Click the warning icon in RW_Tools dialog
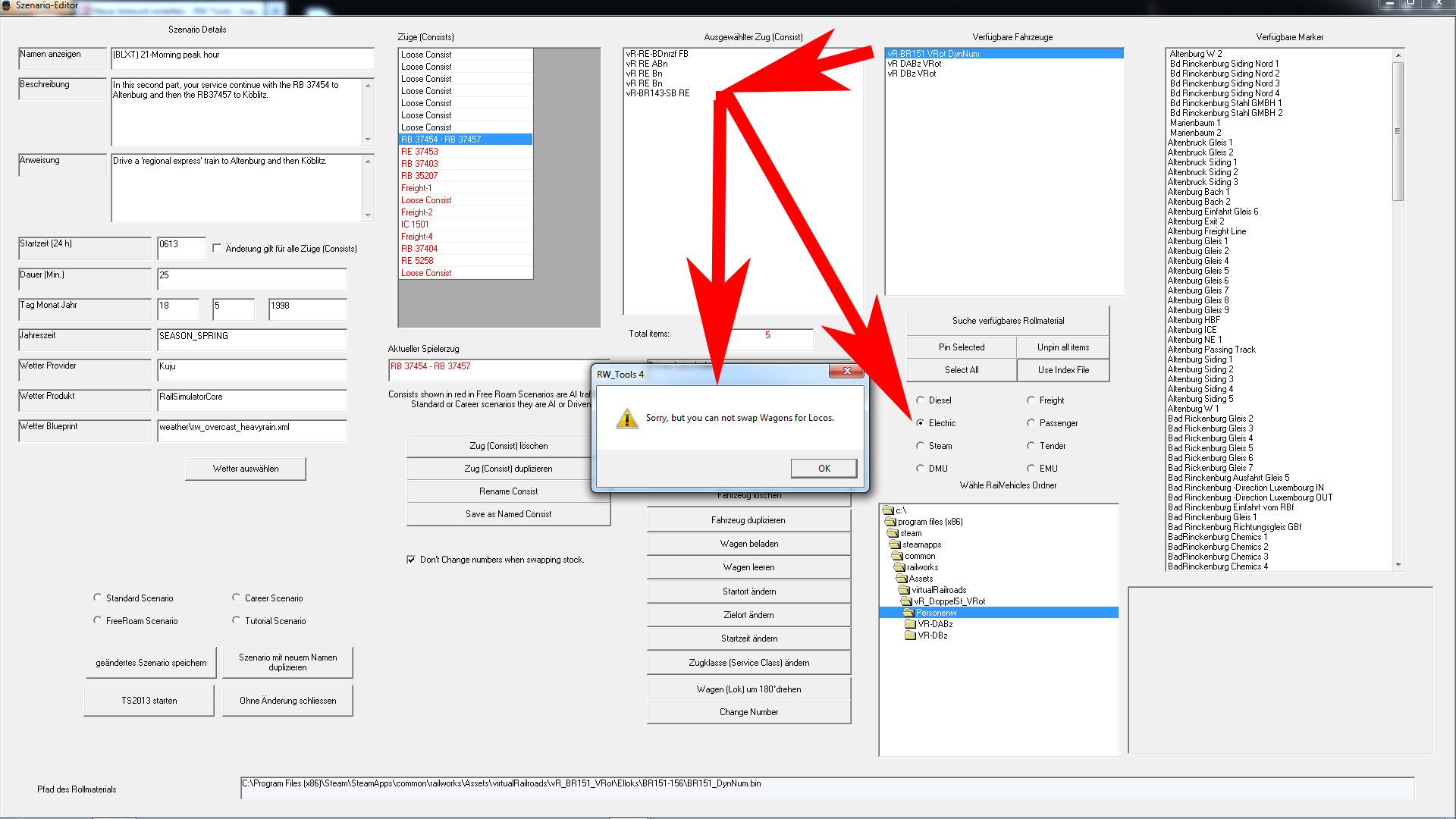Viewport: 1456px width, 819px height. (626, 419)
